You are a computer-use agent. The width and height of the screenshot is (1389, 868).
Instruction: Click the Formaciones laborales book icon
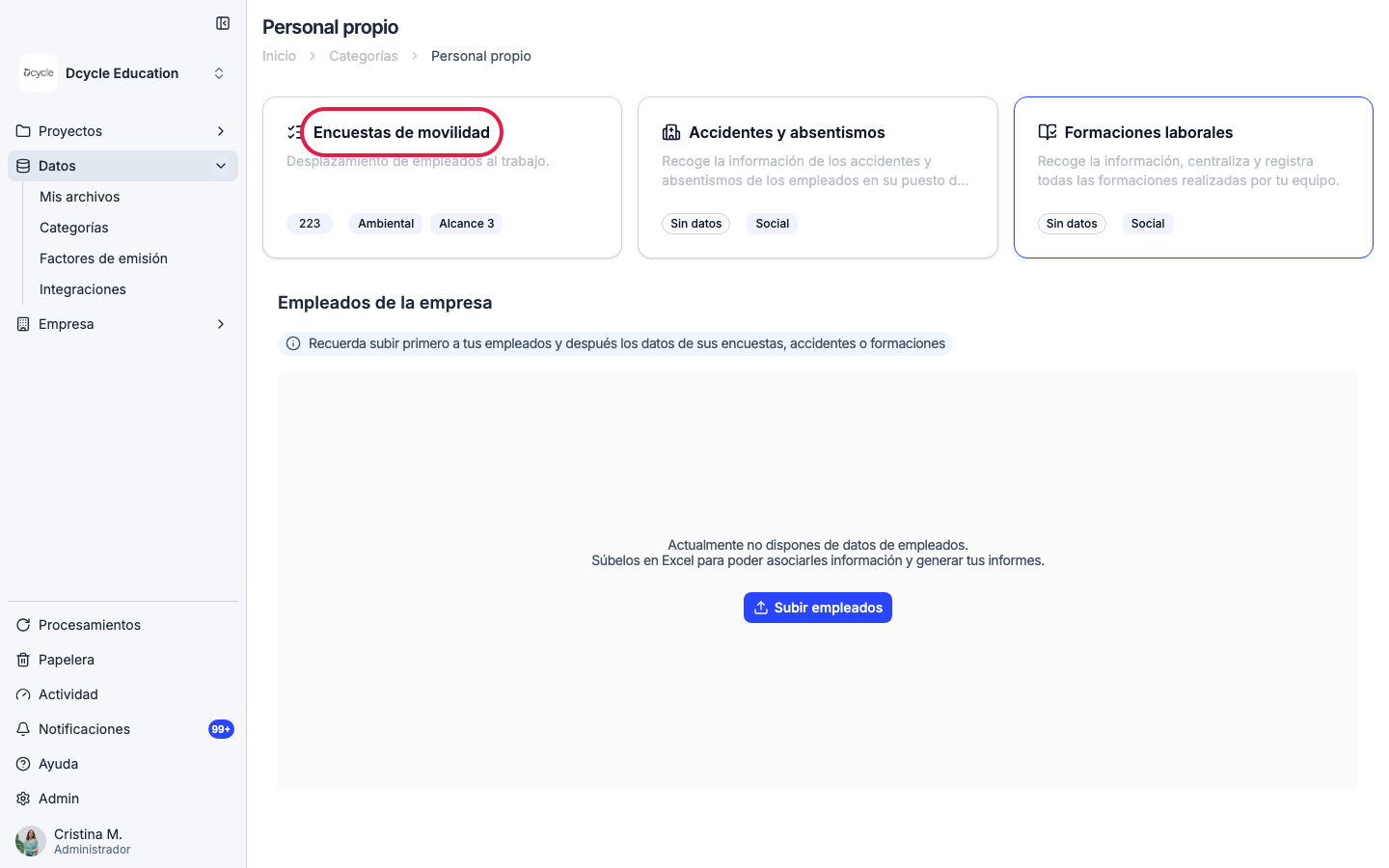pyautogui.click(x=1048, y=132)
